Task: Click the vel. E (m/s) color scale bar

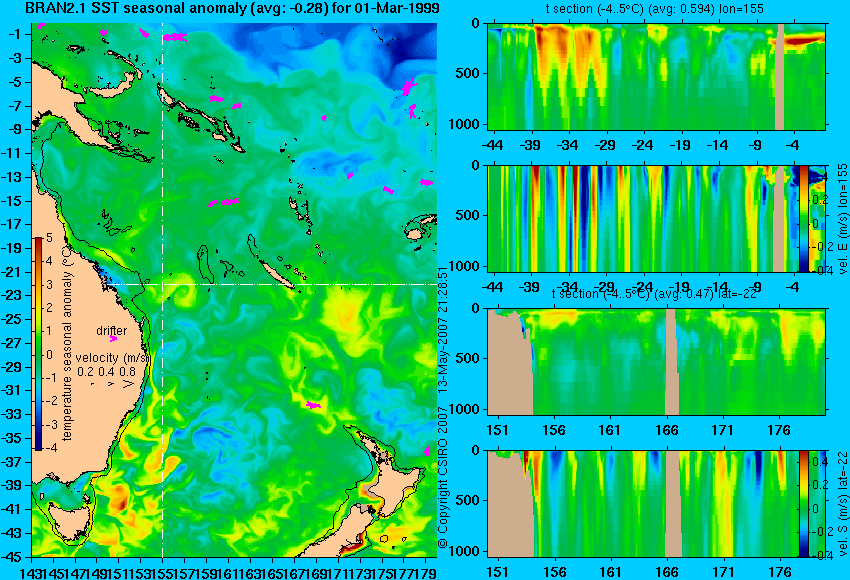Action: (x=804, y=218)
